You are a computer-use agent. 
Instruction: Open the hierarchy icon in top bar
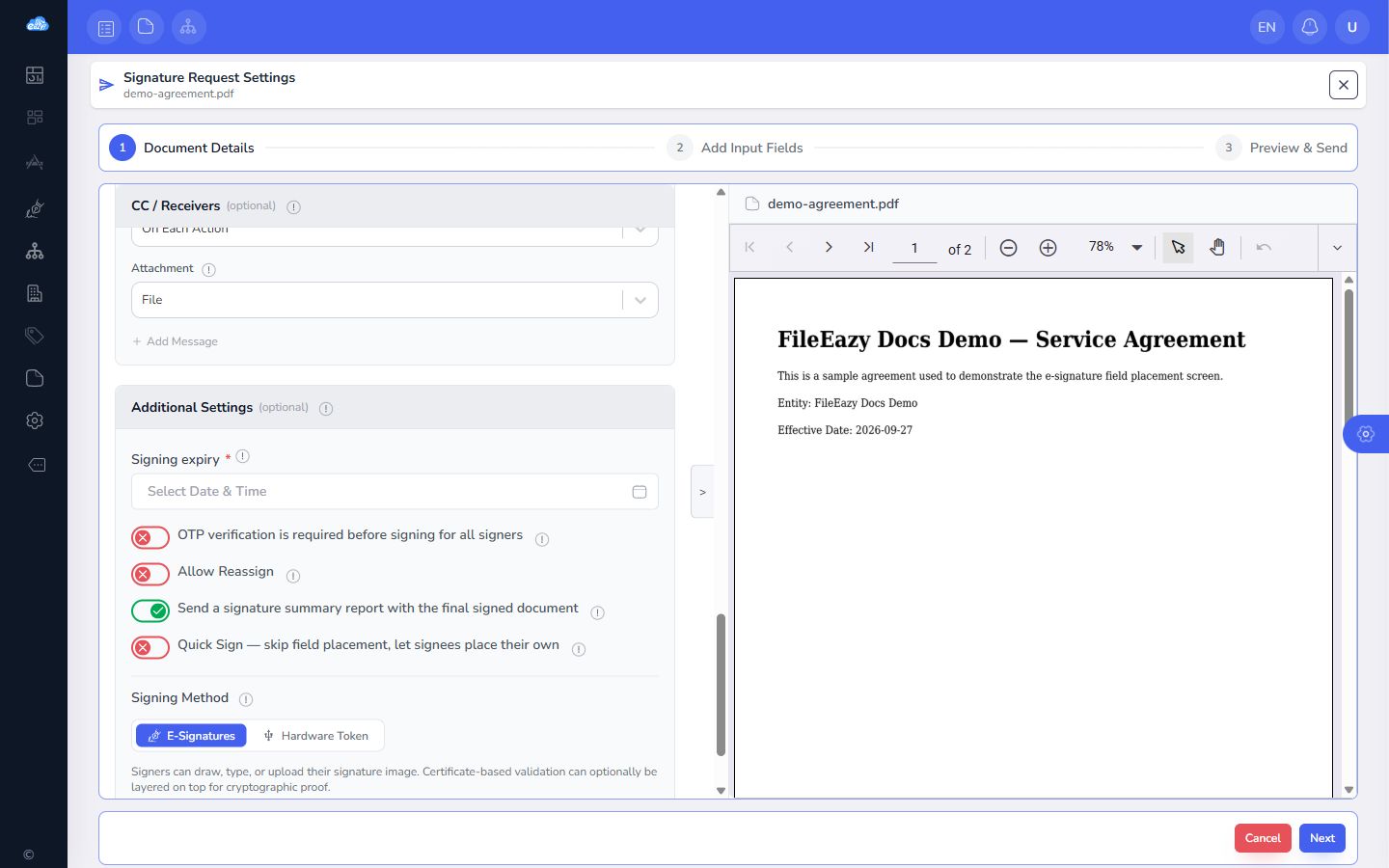coord(189,27)
